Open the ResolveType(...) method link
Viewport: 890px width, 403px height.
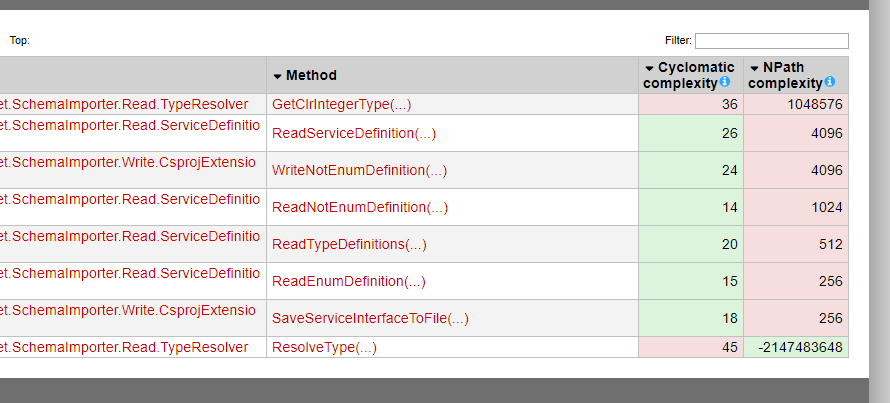click(324, 347)
